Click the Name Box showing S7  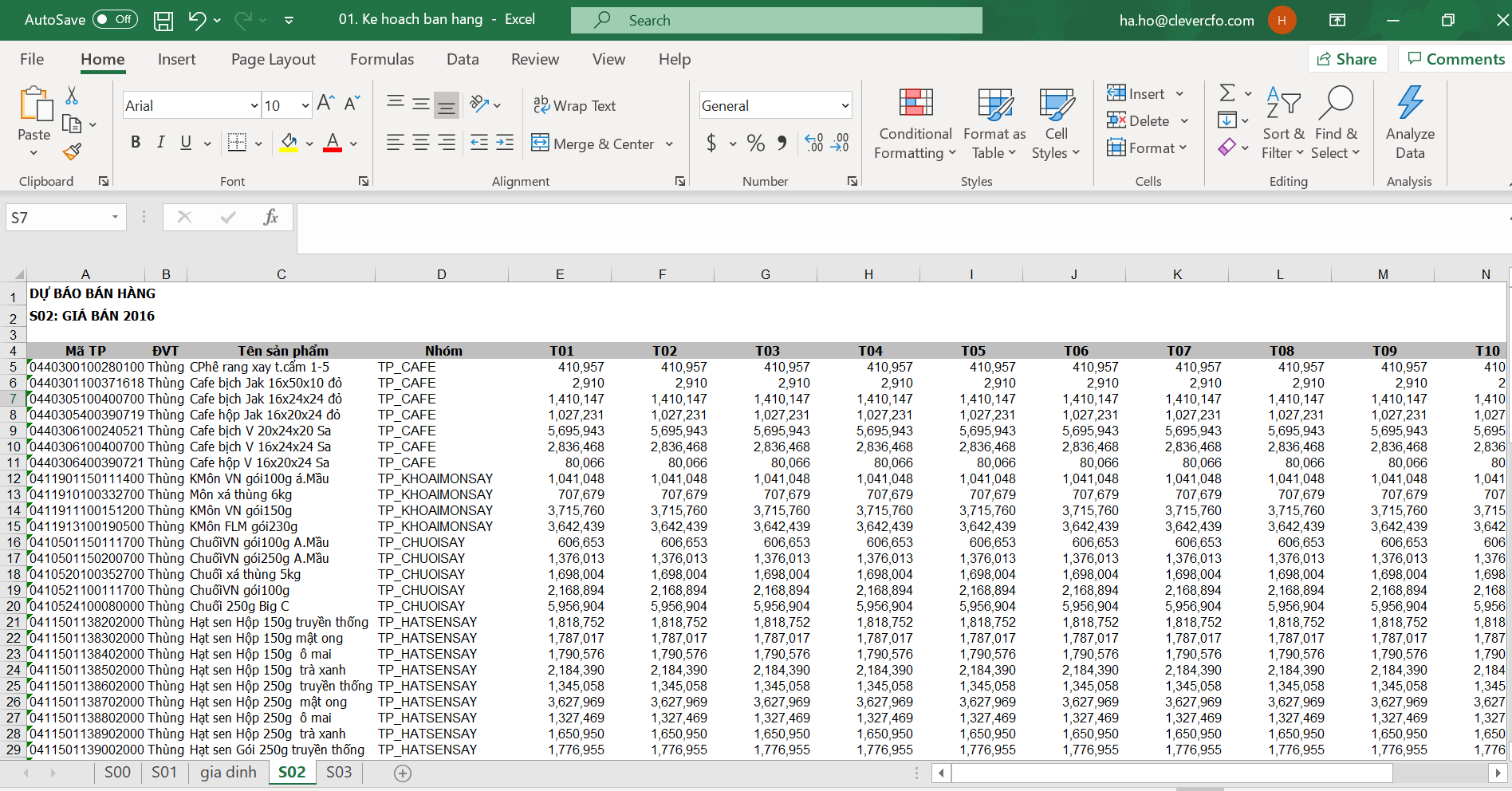57,217
